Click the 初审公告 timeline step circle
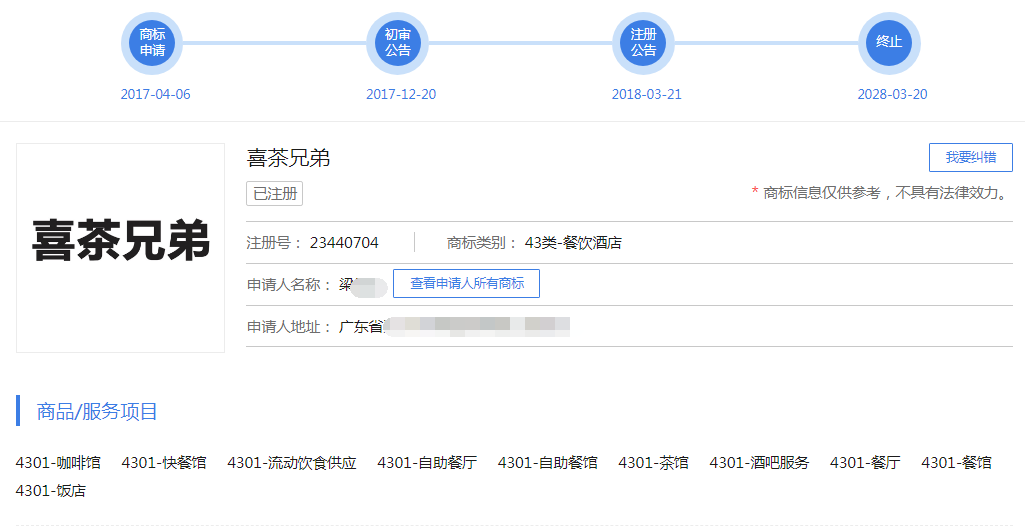 click(397, 43)
